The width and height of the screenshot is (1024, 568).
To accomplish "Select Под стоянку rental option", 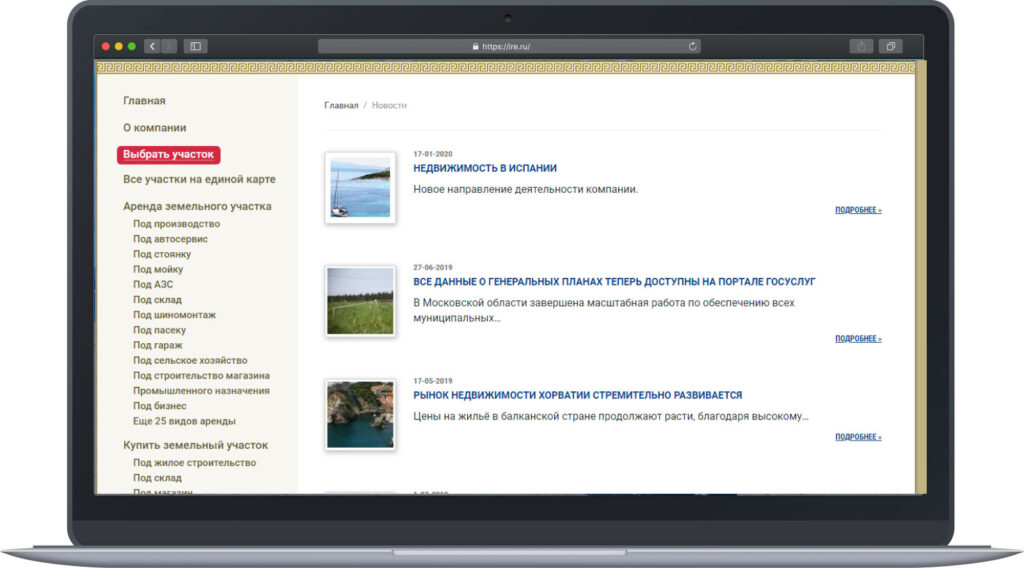I will point(162,254).
